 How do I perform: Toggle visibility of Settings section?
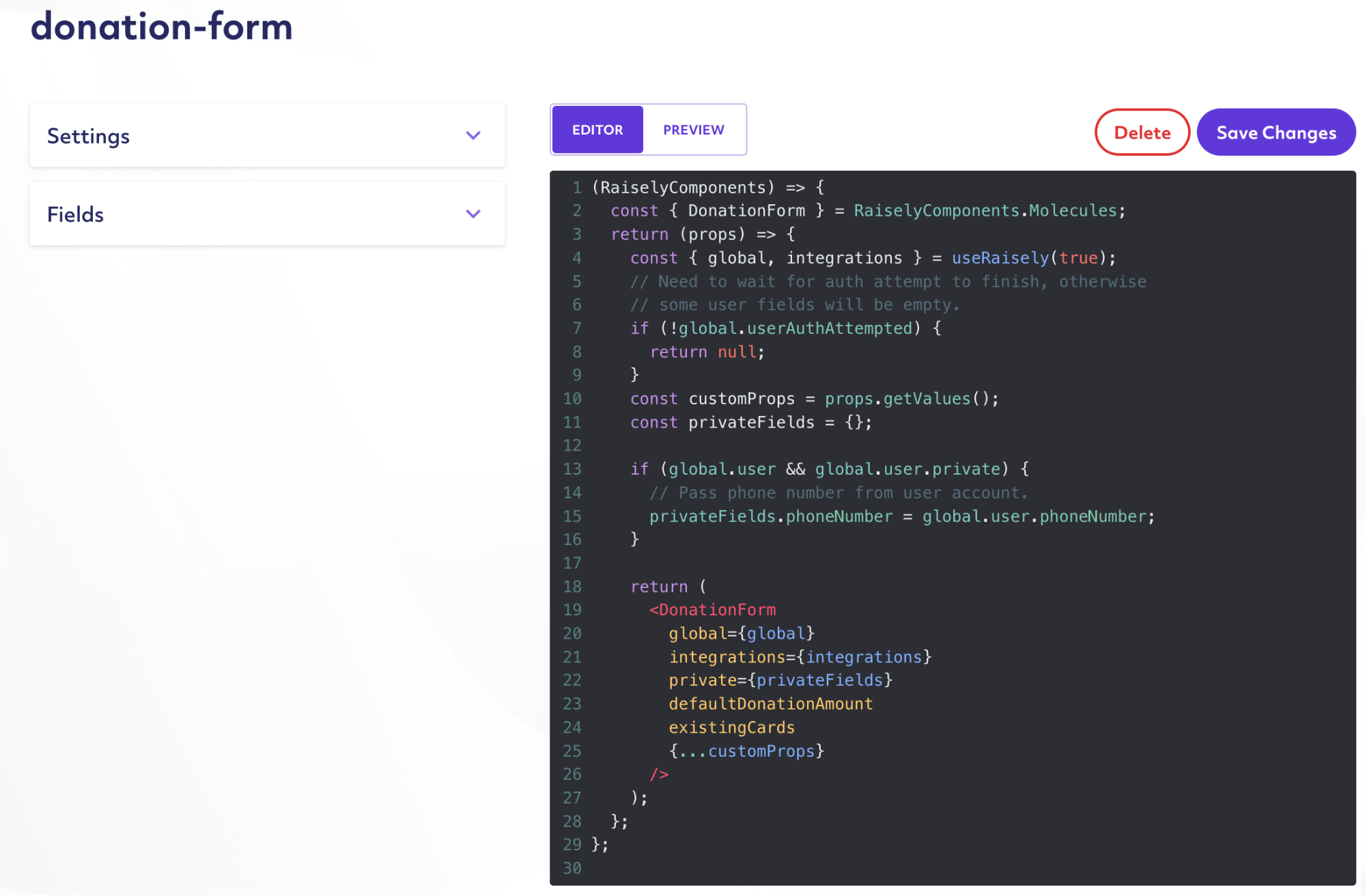click(x=473, y=135)
